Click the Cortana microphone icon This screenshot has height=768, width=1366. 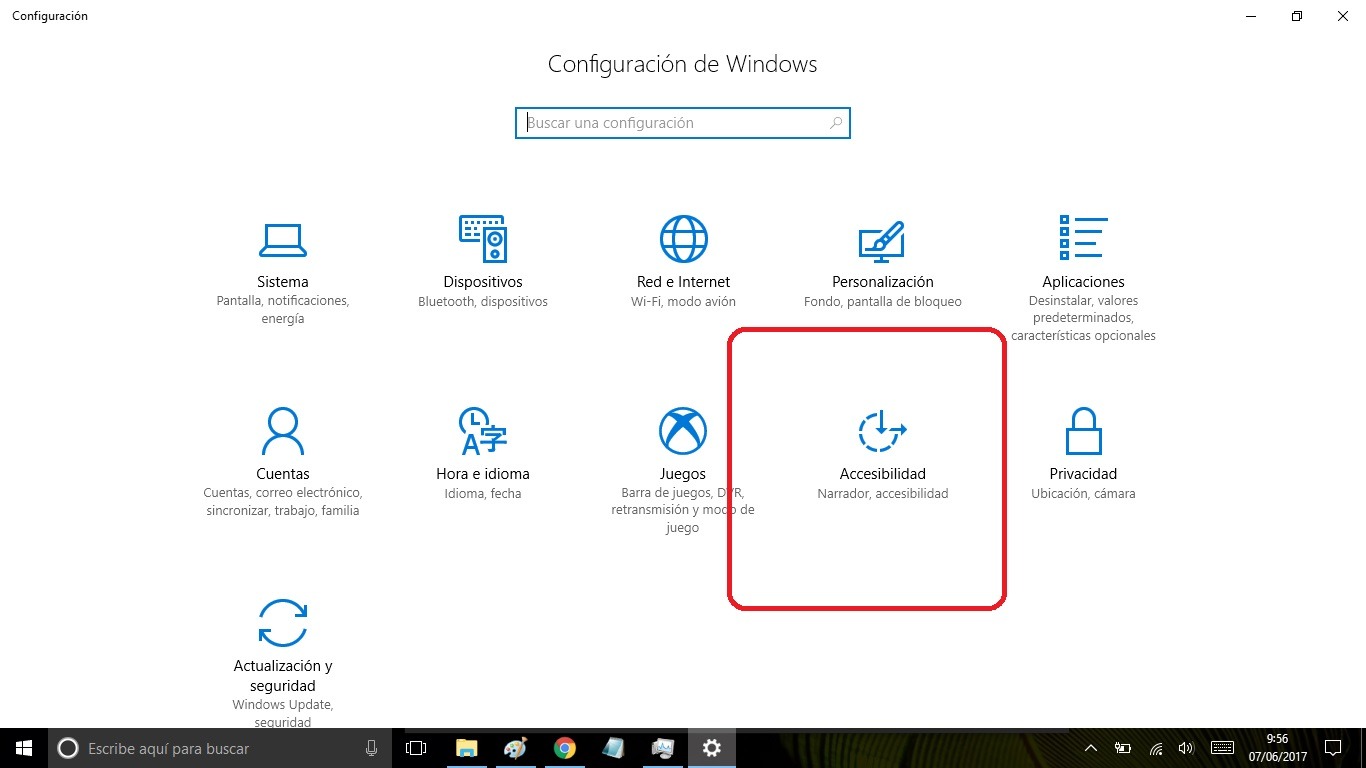(x=372, y=748)
